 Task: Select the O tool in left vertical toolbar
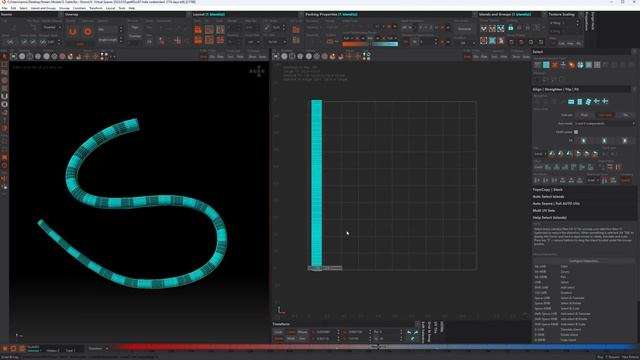click(4, 104)
